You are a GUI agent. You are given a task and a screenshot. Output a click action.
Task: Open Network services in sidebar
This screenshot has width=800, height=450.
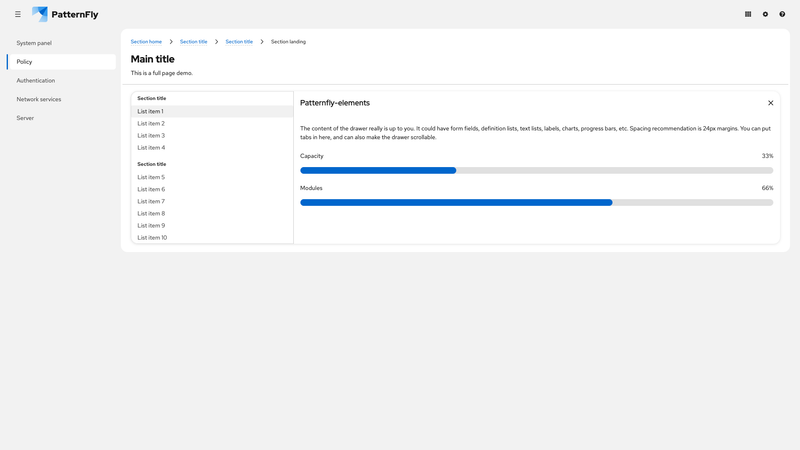click(x=39, y=99)
